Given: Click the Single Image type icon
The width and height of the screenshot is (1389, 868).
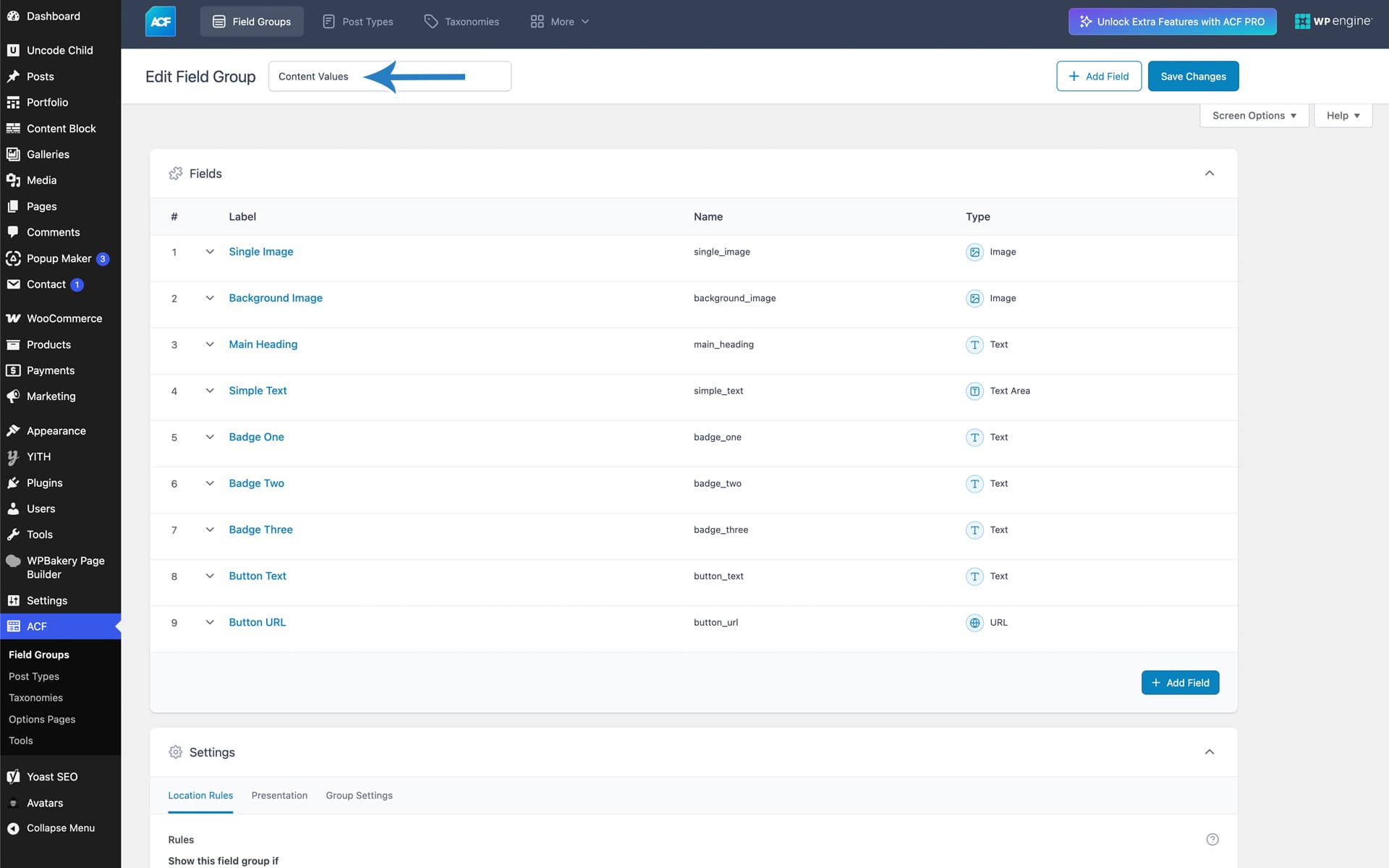Looking at the screenshot, I should point(974,252).
